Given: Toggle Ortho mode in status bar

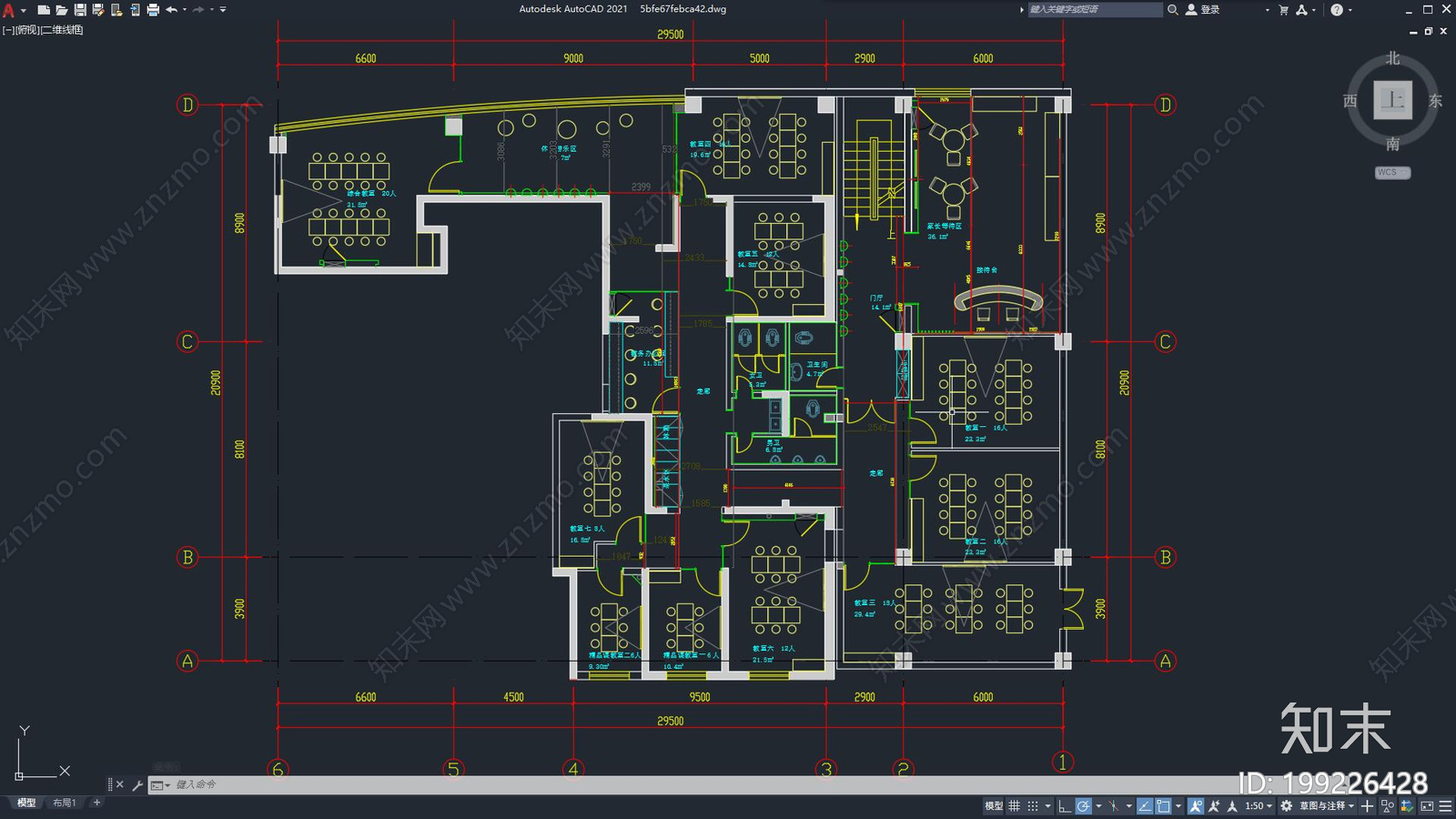Looking at the screenshot, I should click(1064, 805).
